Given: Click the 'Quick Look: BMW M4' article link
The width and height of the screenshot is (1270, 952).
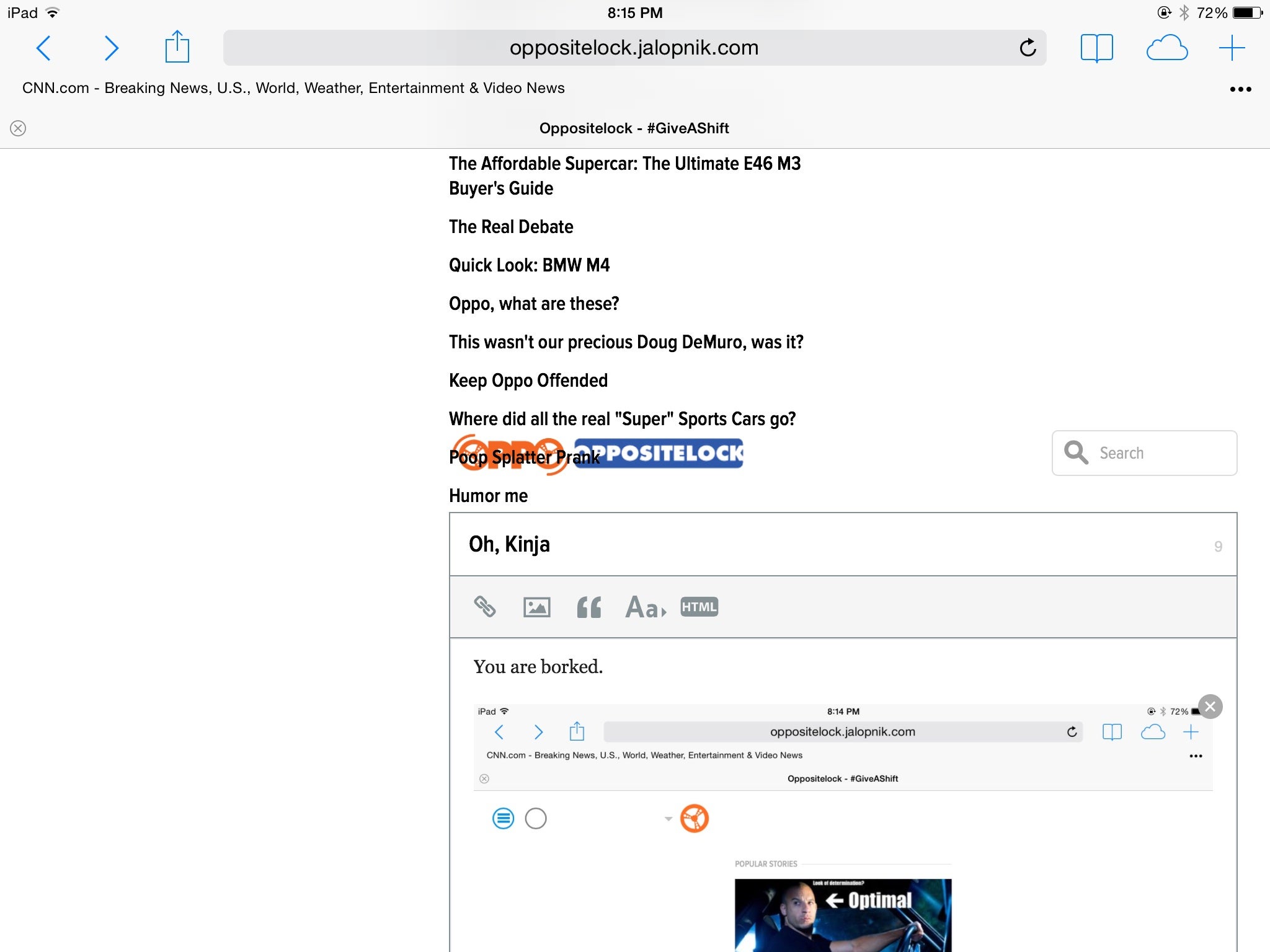Looking at the screenshot, I should coord(529,265).
